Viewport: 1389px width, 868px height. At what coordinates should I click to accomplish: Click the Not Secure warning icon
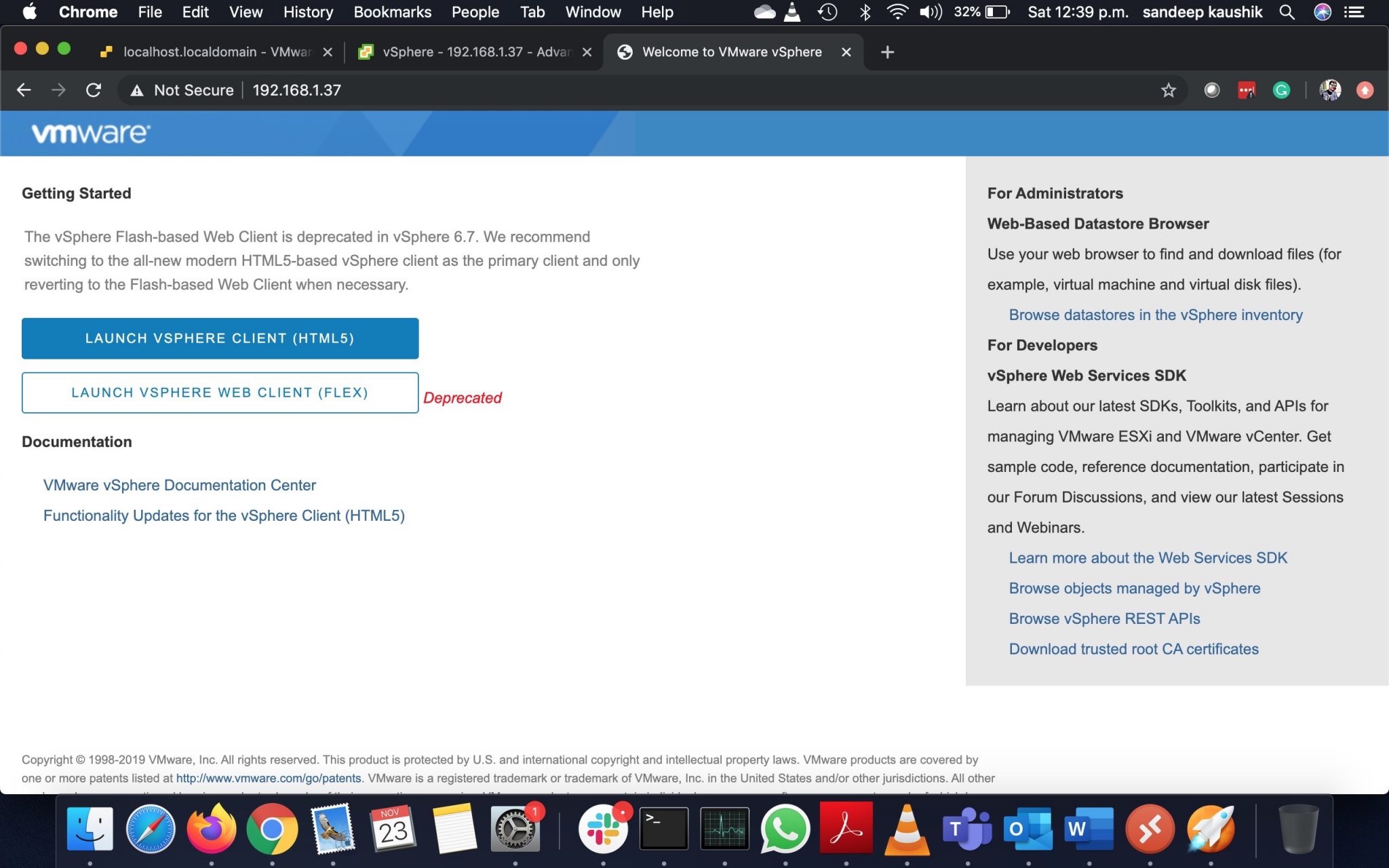click(x=137, y=90)
